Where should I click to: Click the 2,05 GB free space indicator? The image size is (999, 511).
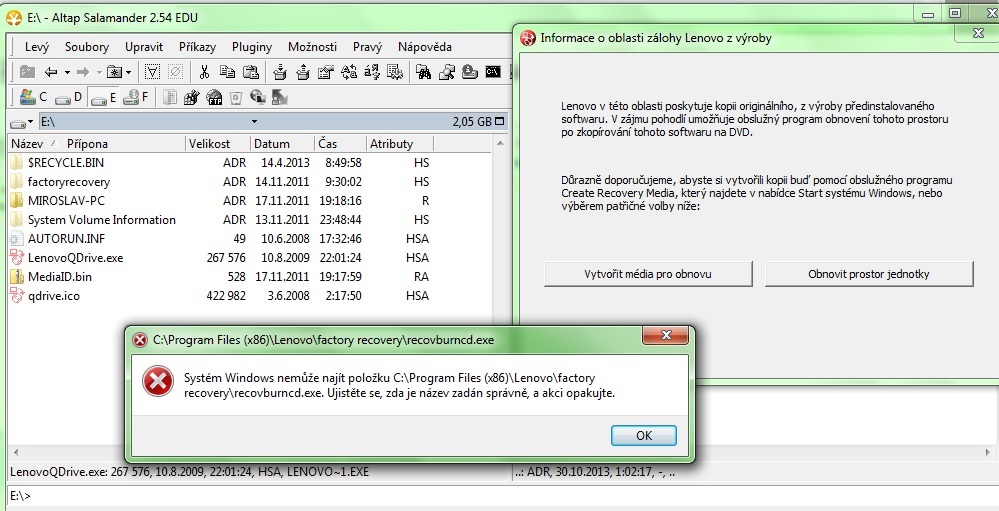coord(472,121)
